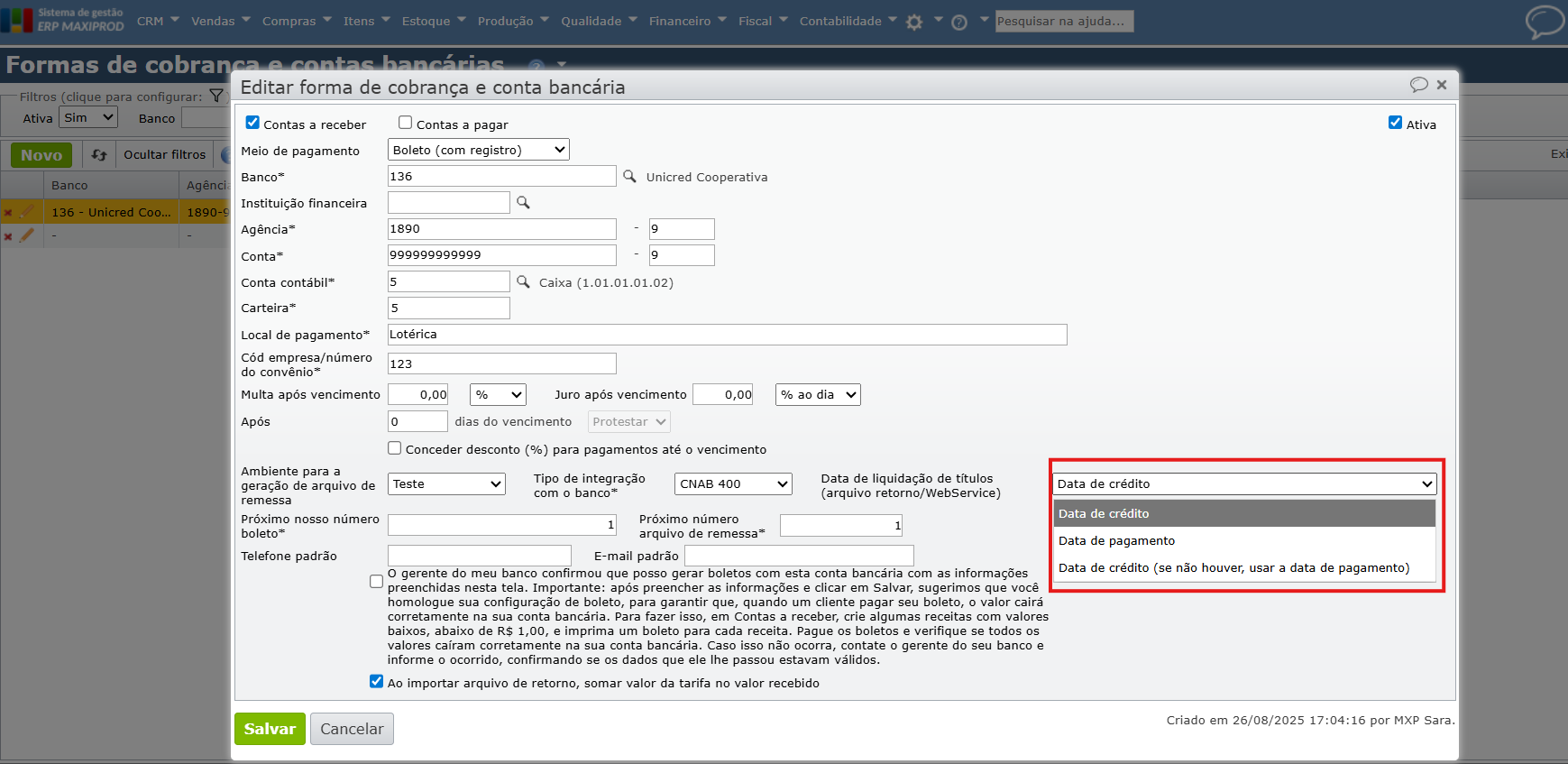Click the search magnifier beside the Banco field
The width and height of the screenshot is (1568, 764).
629,177
